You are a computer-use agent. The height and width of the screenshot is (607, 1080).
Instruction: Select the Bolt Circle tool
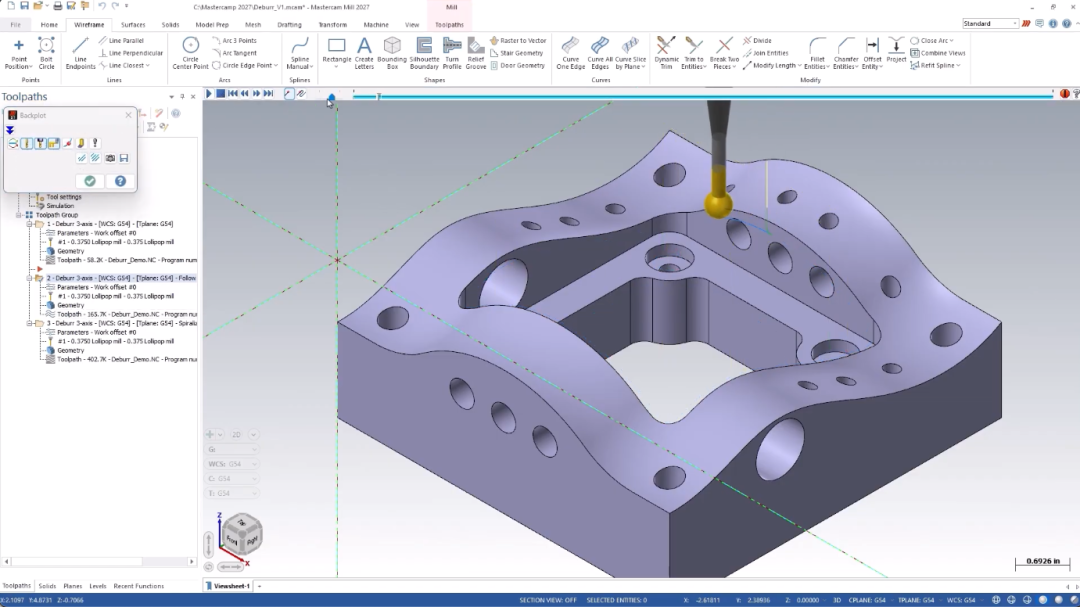pyautogui.click(x=46, y=54)
